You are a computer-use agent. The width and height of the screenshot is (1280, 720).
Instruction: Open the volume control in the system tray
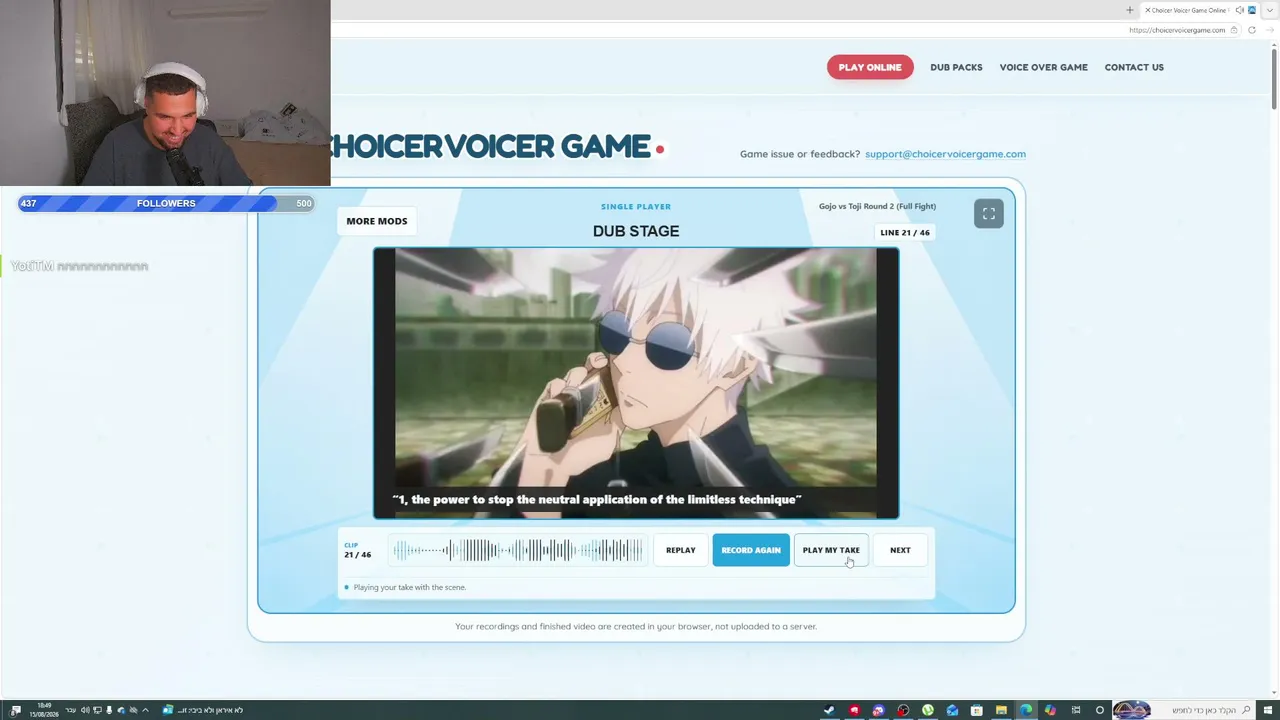click(x=85, y=710)
